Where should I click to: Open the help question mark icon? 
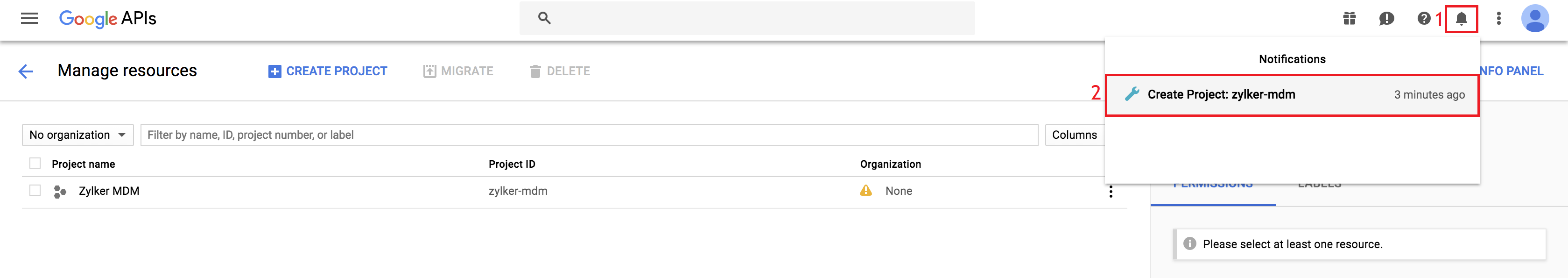pos(1424,18)
